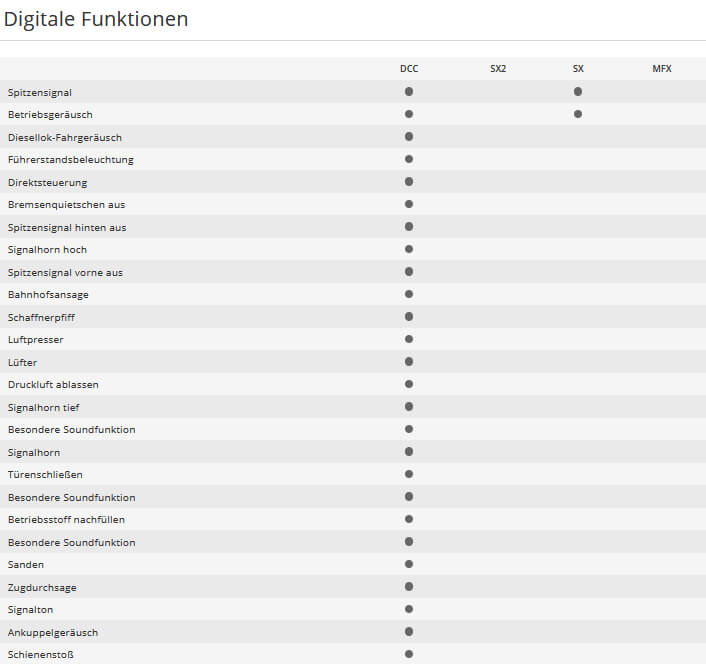The image size is (706, 664).
Task: Click the SX dot for Spitzensignal
Action: (x=578, y=92)
